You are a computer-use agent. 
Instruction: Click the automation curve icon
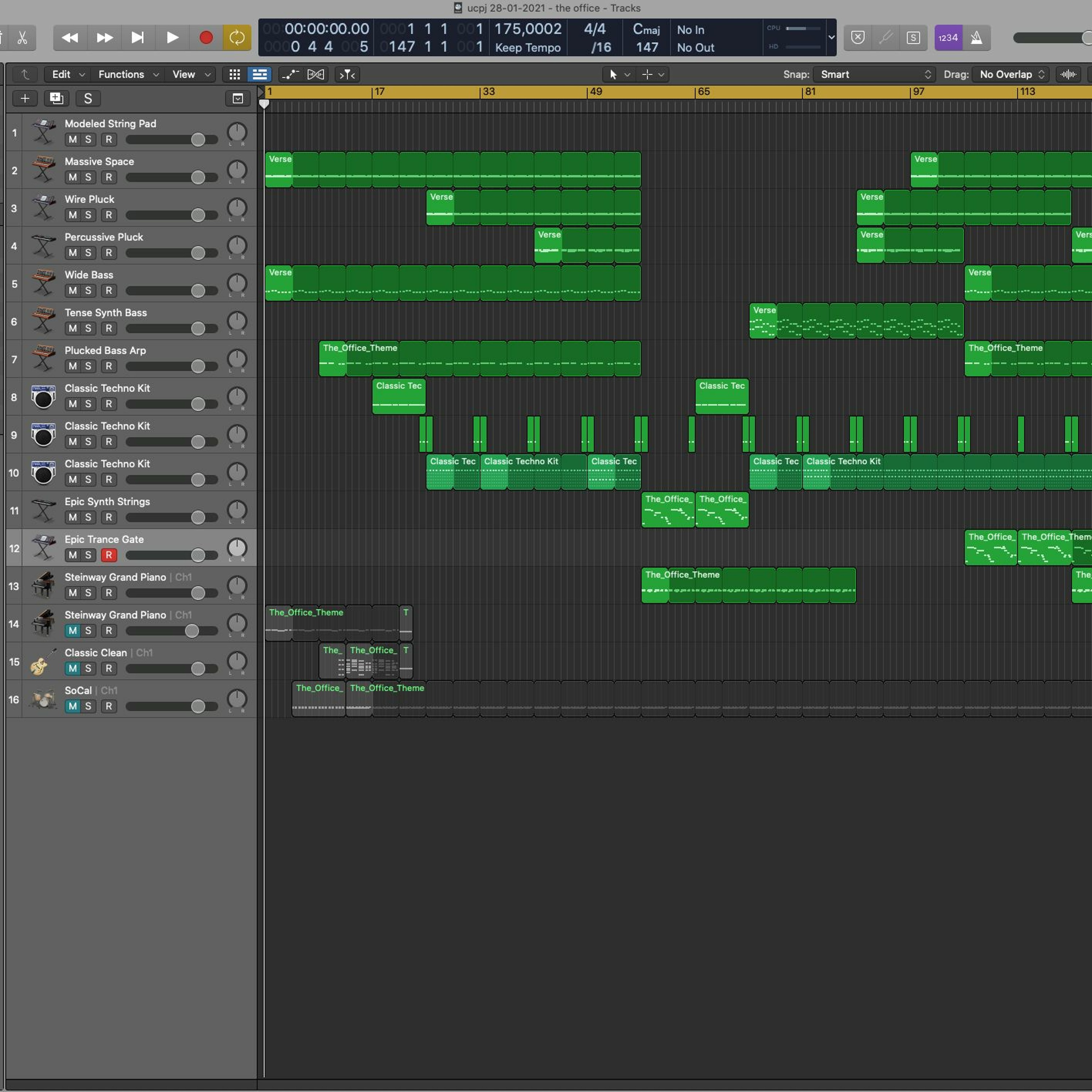tap(290, 75)
